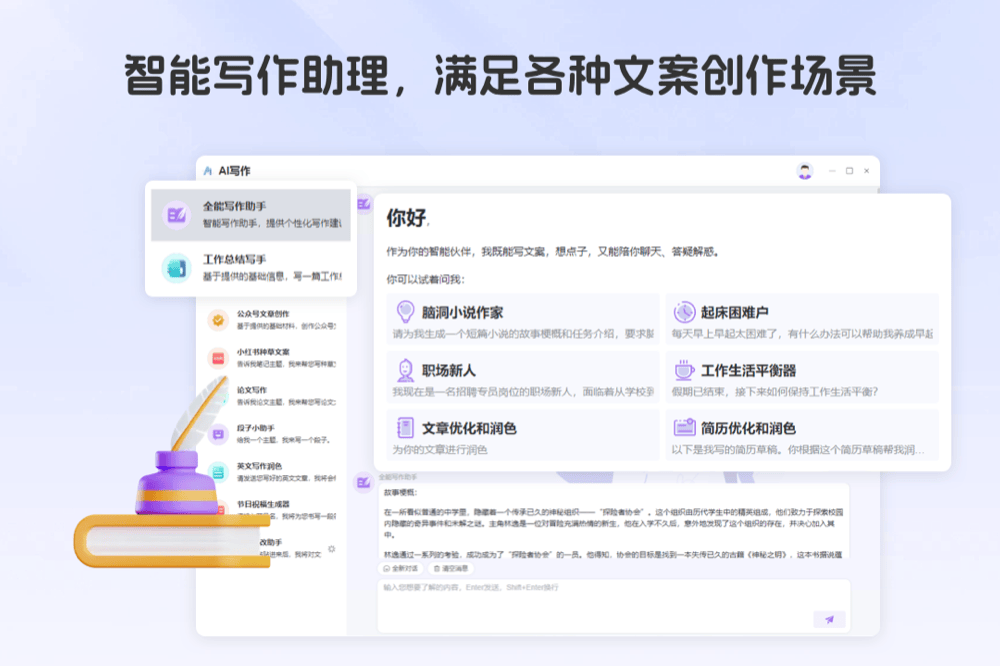The height and width of the screenshot is (666, 1000).
Task: Click the clock icon for 起床困难户
Action: 684,312
